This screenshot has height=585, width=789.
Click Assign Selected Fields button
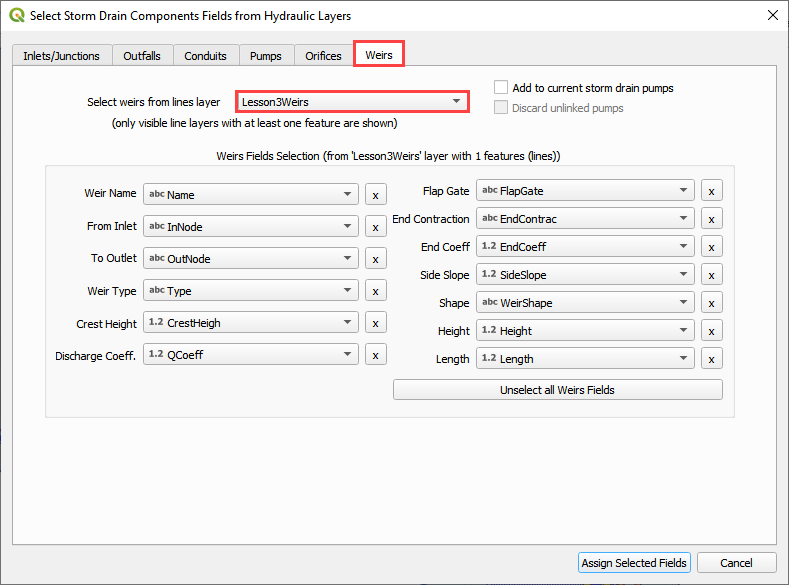point(634,563)
